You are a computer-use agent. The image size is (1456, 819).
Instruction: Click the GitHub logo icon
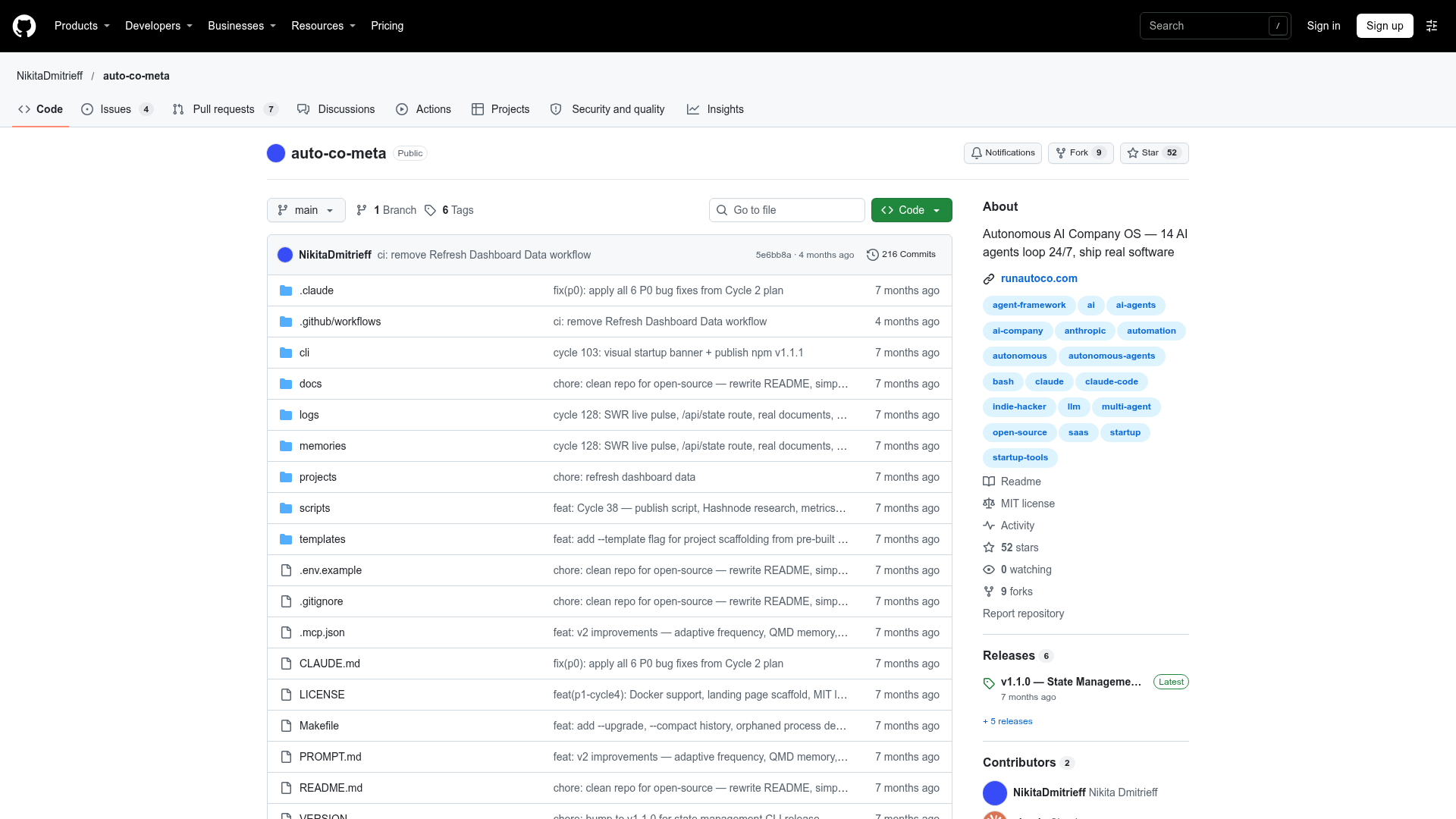coord(24,26)
